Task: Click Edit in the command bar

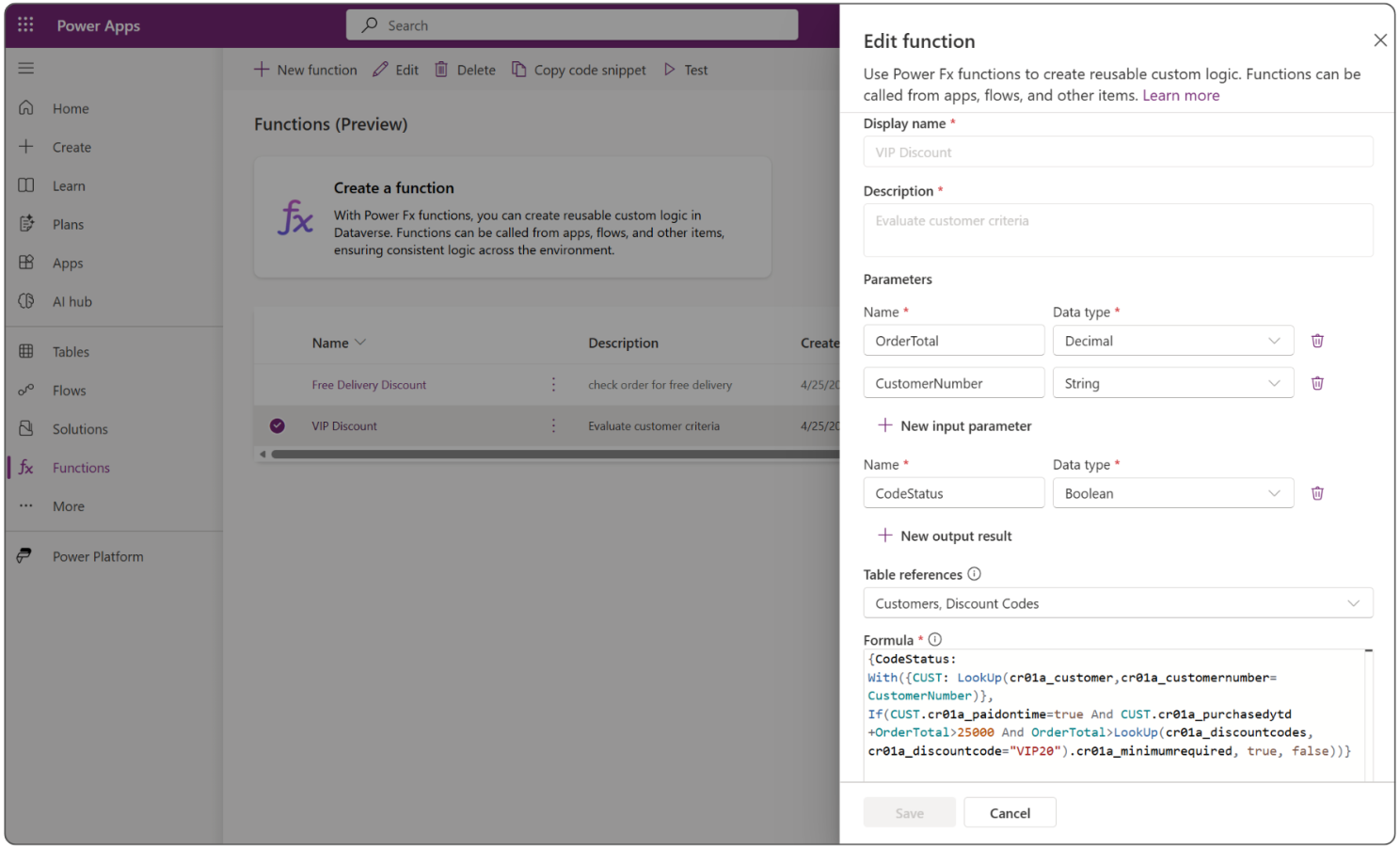Action: click(x=396, y=70)
